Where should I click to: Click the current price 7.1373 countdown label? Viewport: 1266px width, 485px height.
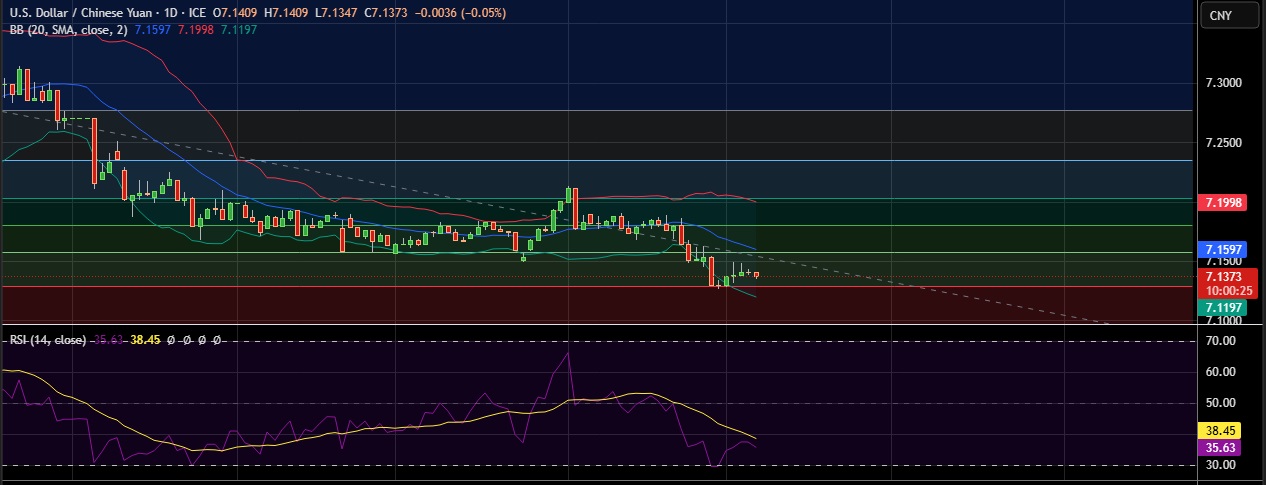click(1224, 283)
